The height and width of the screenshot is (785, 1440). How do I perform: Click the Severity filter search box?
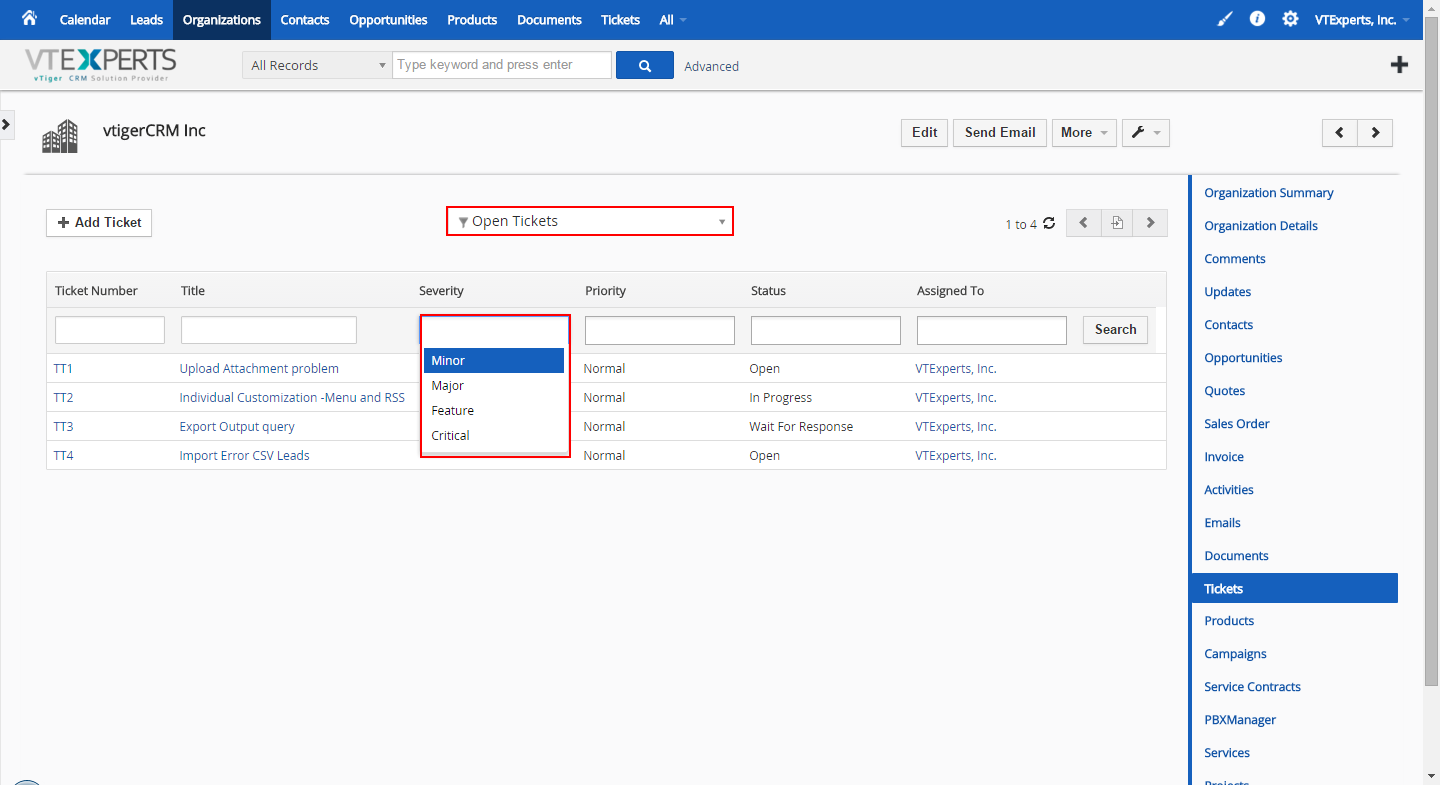coord(495,331)
